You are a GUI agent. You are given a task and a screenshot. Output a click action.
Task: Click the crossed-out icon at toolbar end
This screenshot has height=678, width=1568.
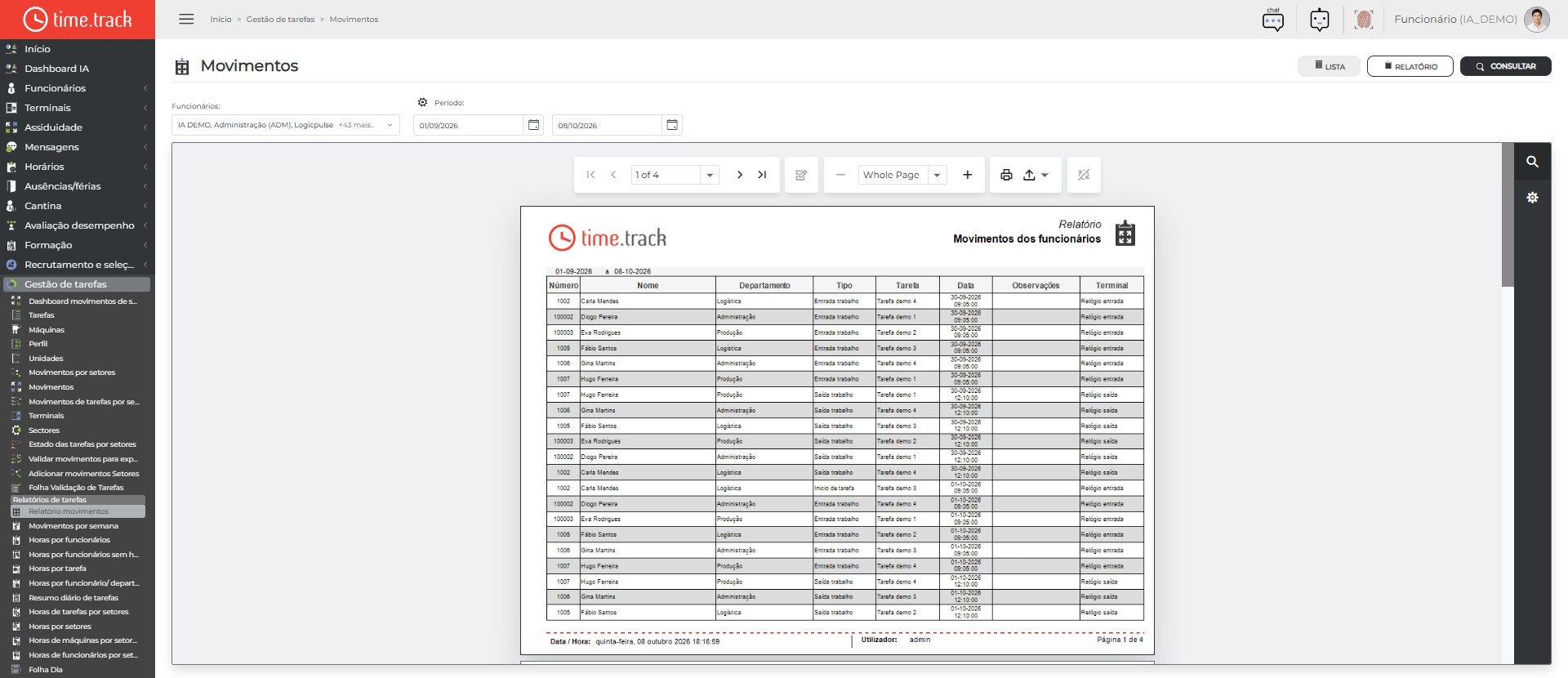point(1084,175)
